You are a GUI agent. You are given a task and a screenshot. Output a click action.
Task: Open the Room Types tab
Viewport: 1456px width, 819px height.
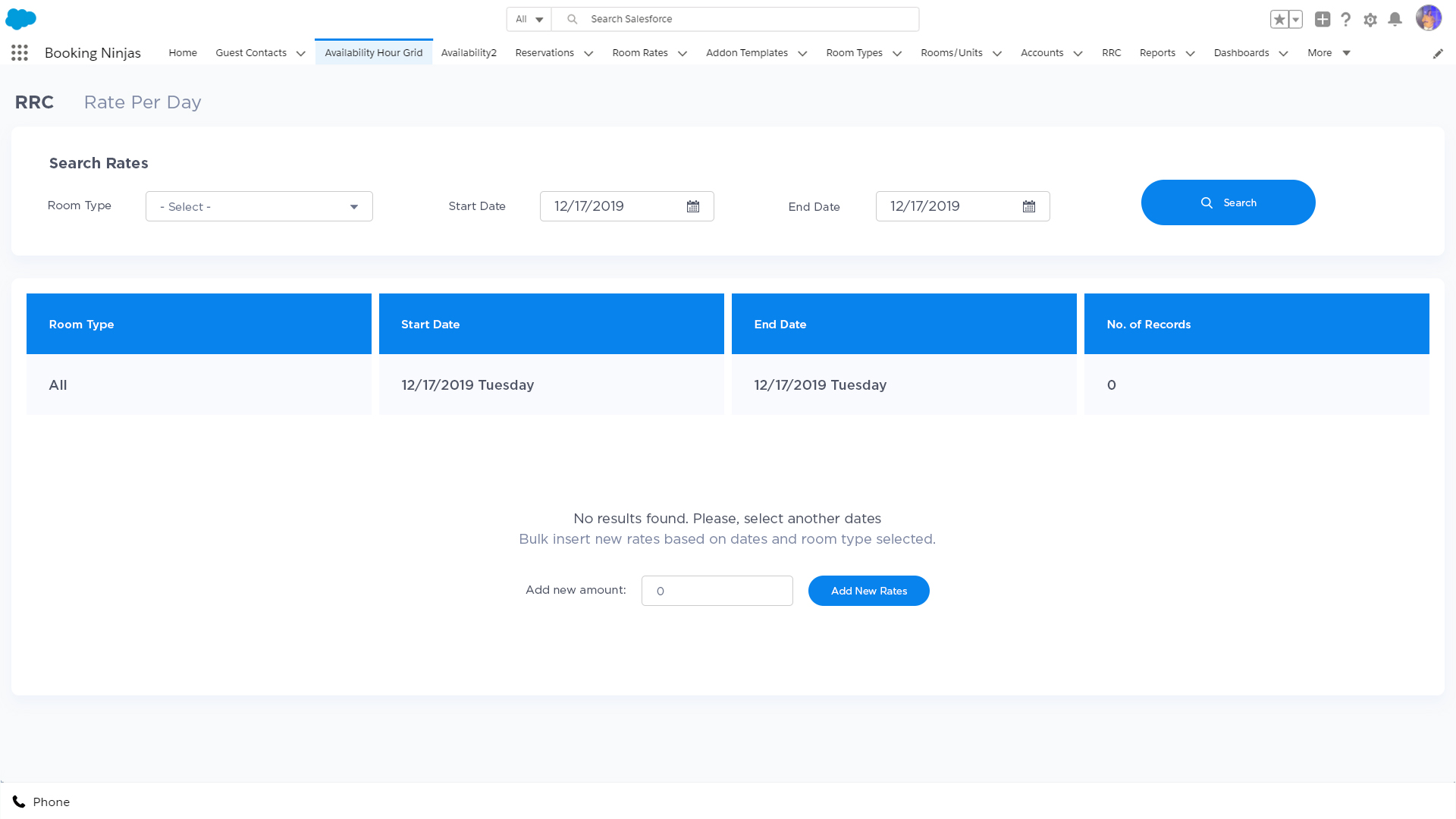pyautogui.click(x=855, y=52)
